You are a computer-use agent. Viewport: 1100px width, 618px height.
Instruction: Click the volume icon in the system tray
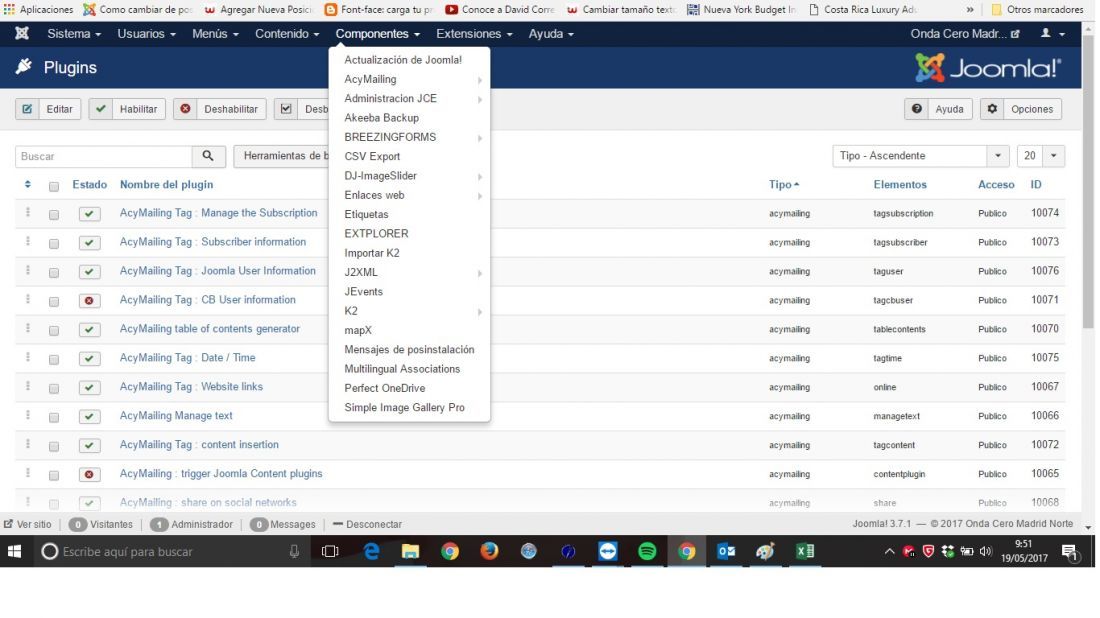click(986, 552)
